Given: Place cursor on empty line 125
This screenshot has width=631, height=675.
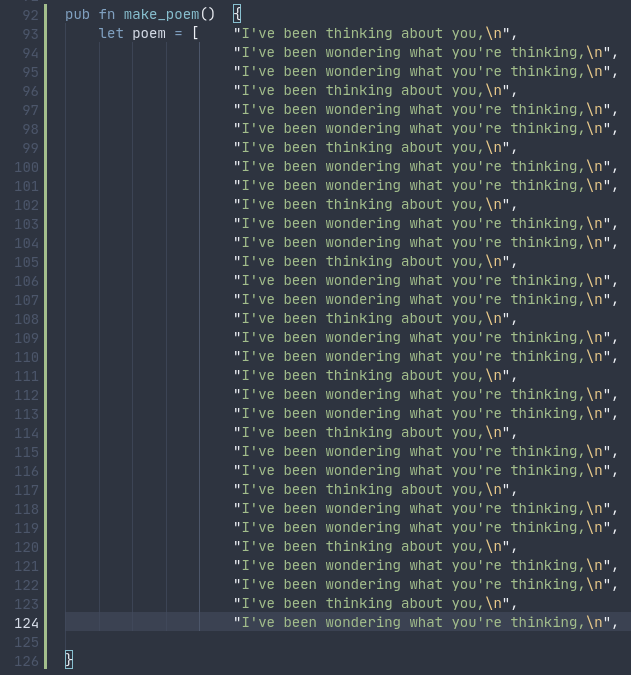Looking at the screenshot, I should click(x=300, y=641).
